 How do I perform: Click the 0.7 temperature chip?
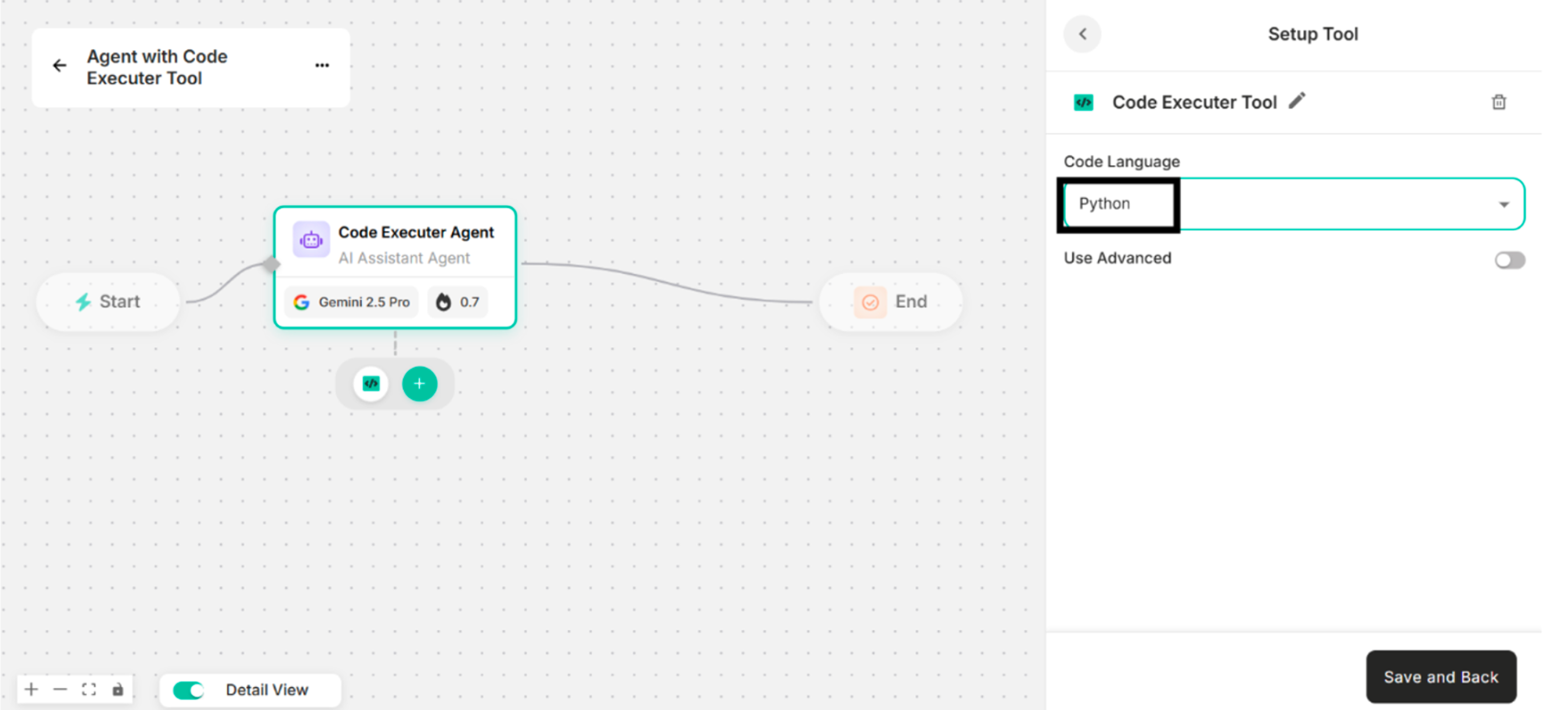(x=458, y=302)
